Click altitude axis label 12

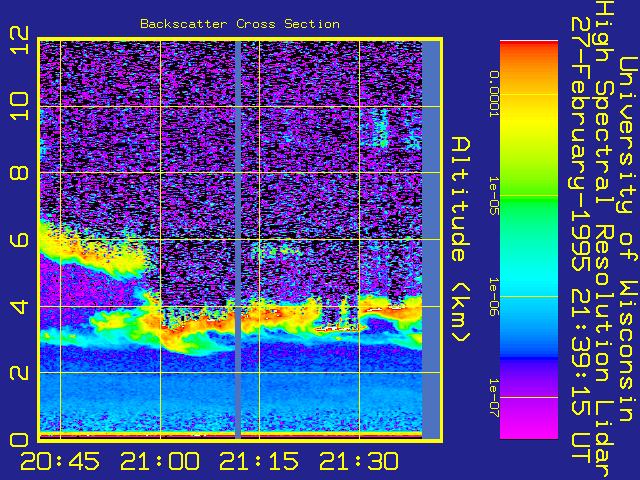(20, 40)
